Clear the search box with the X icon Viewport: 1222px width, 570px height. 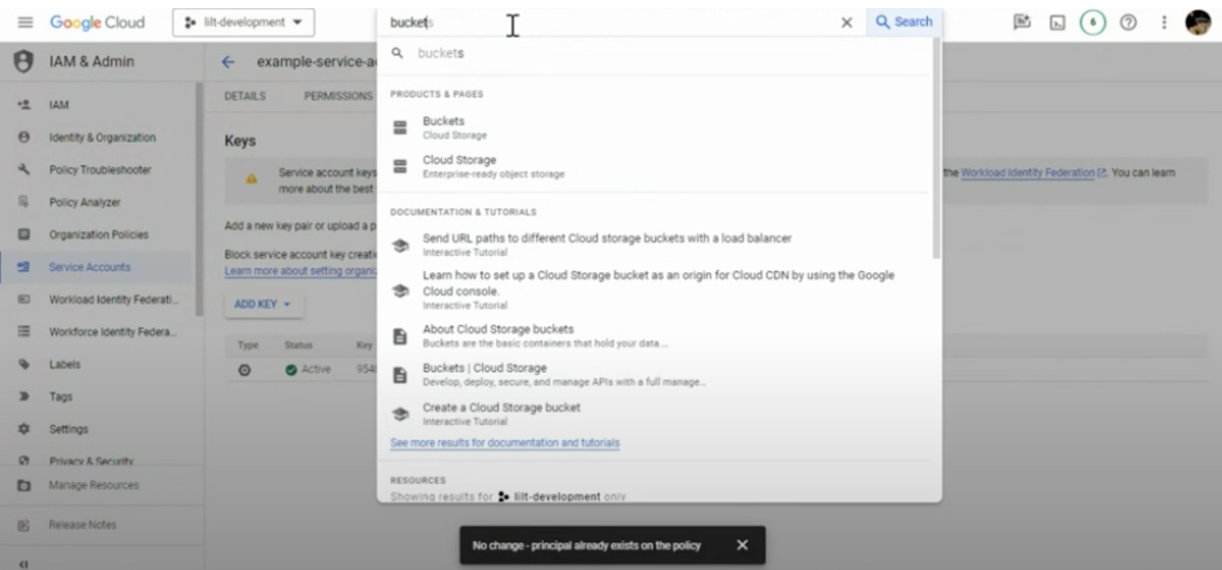pyautogui.click(x=846, y=22)
